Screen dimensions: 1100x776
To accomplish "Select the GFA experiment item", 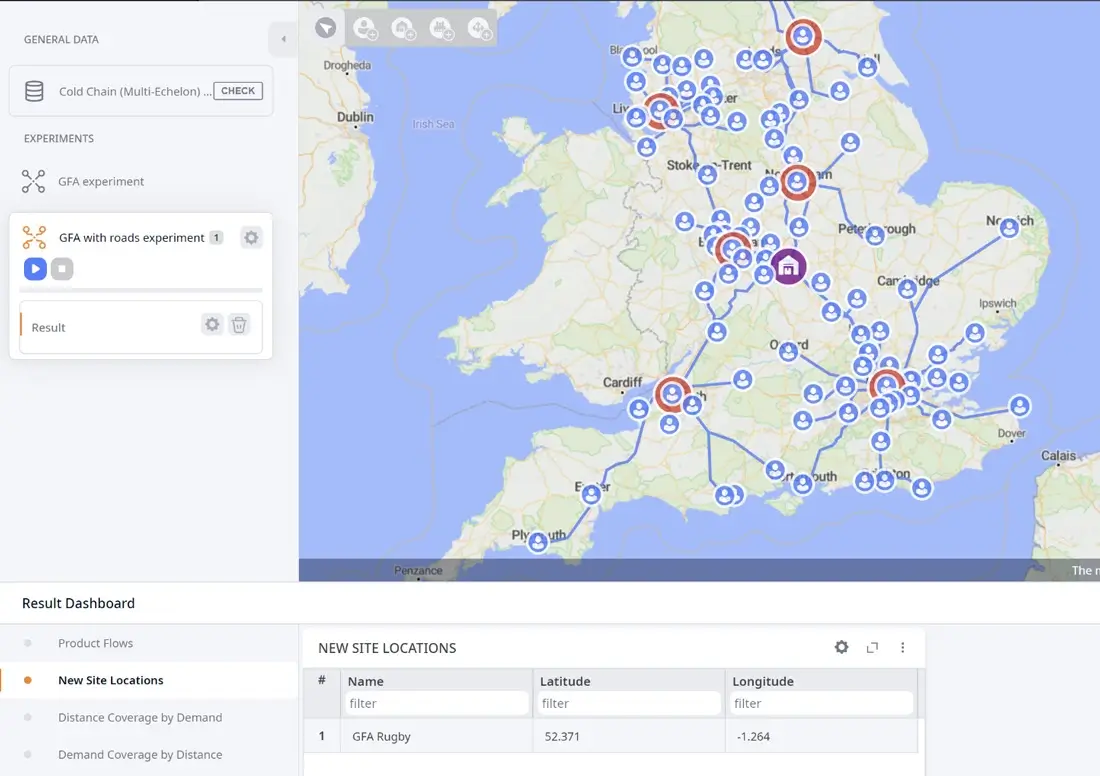I will (x=101, y=181).
